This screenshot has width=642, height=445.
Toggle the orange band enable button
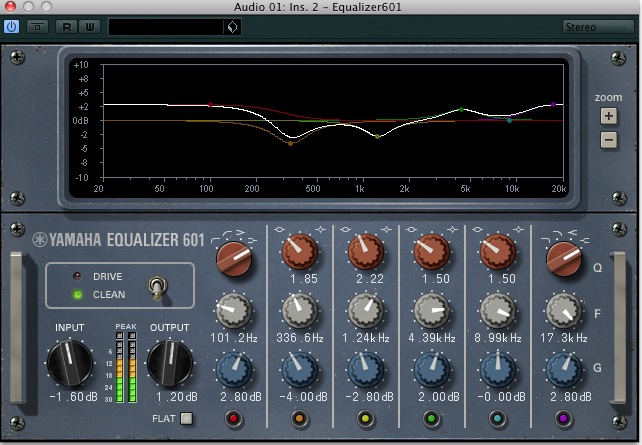coord(299,418)
